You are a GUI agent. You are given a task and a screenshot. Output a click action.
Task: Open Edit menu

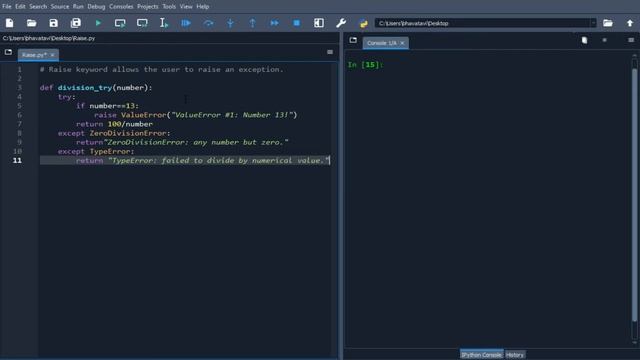point(20,7)
